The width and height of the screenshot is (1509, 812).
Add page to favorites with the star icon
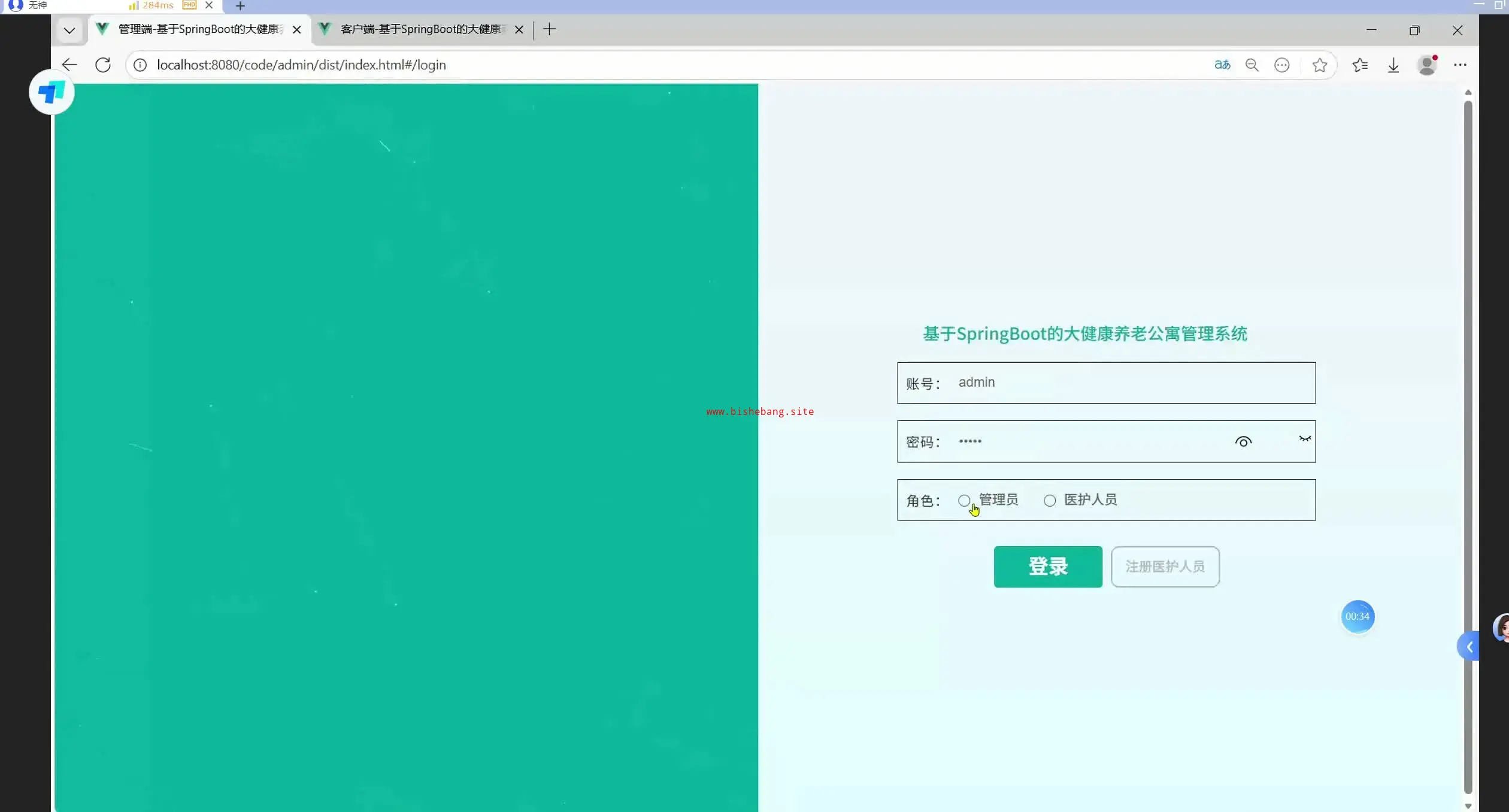click(x=1319, y=65)
